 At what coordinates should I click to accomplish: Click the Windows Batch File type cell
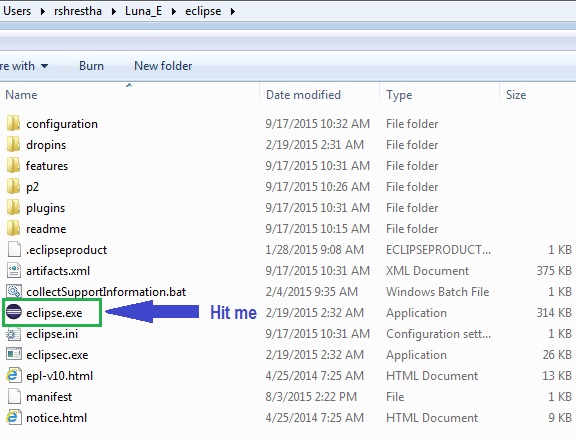tap(438, 292)
